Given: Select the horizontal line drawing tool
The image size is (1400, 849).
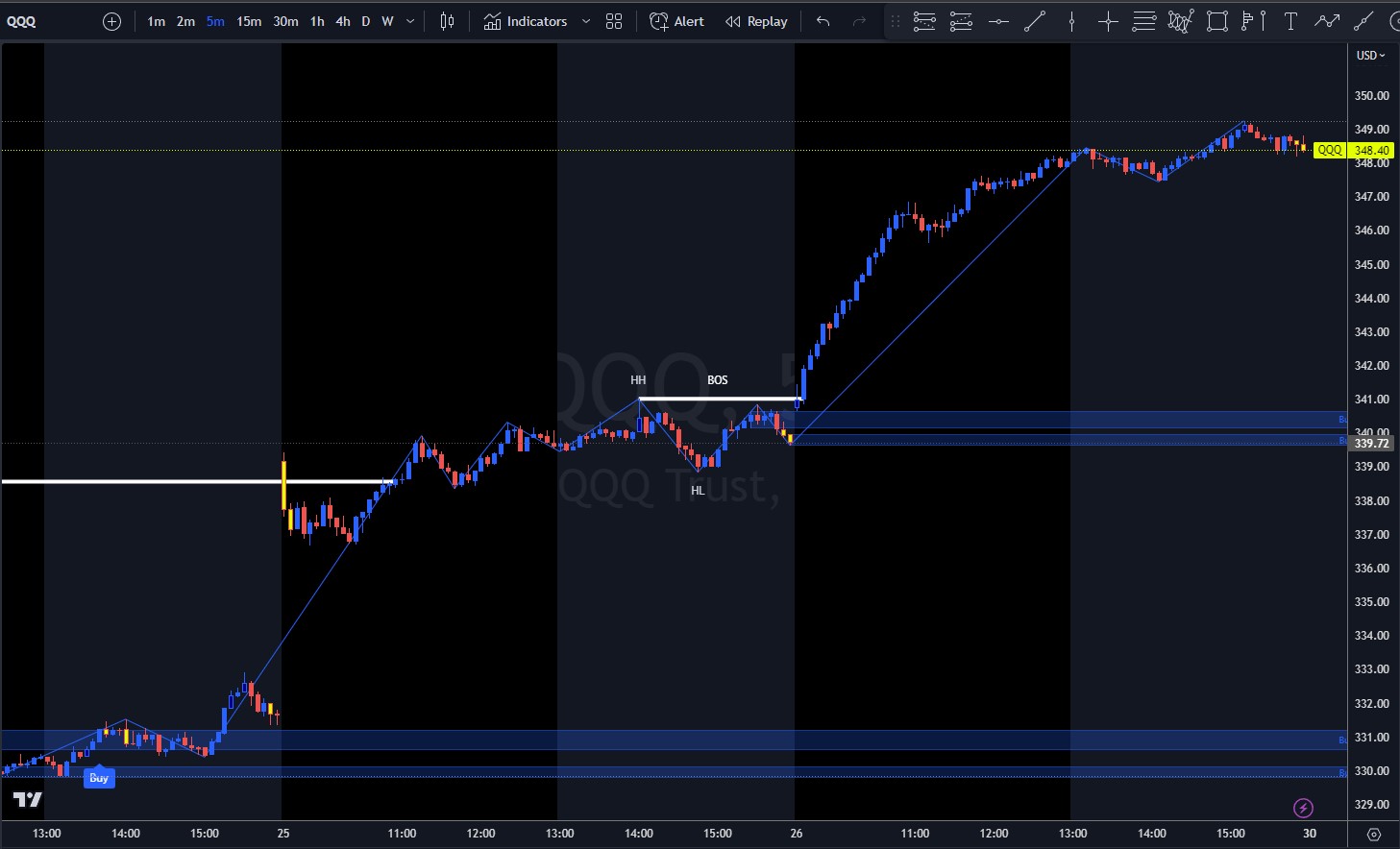Looking at the screenshot, I should tap(998, 21).
